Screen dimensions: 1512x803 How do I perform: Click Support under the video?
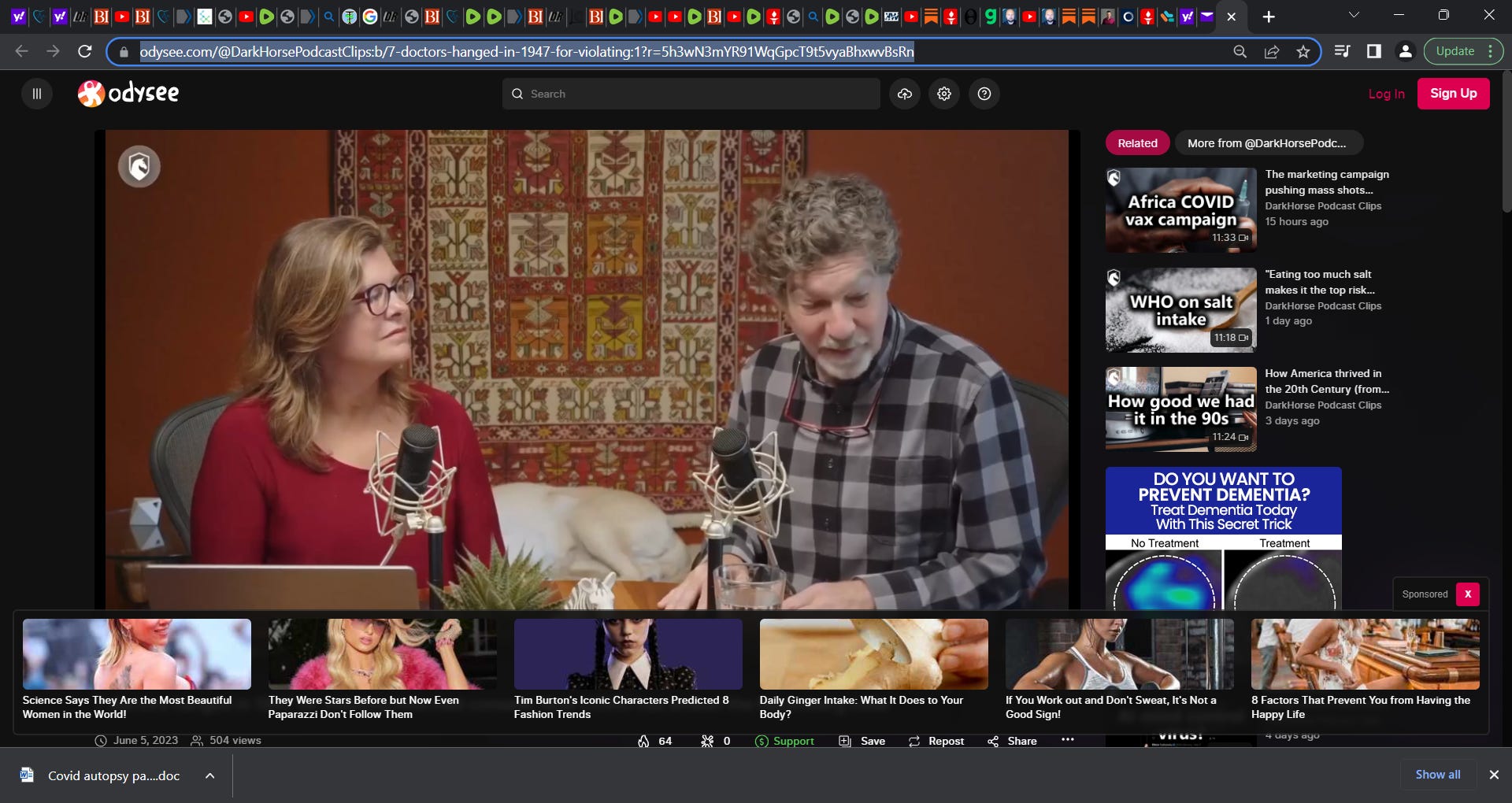784,741
